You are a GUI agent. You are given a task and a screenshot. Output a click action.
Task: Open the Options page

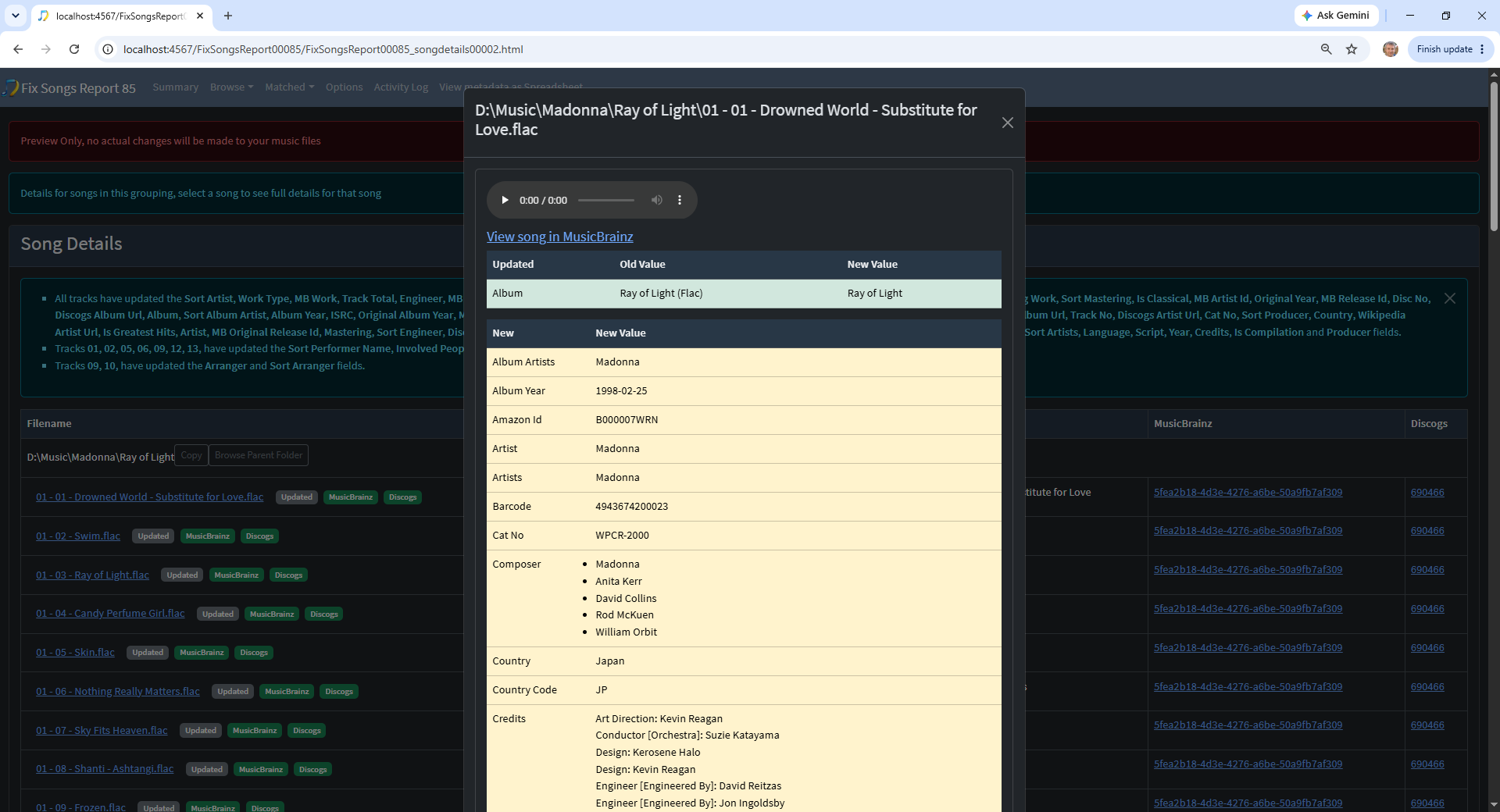[x=344, y=87]
